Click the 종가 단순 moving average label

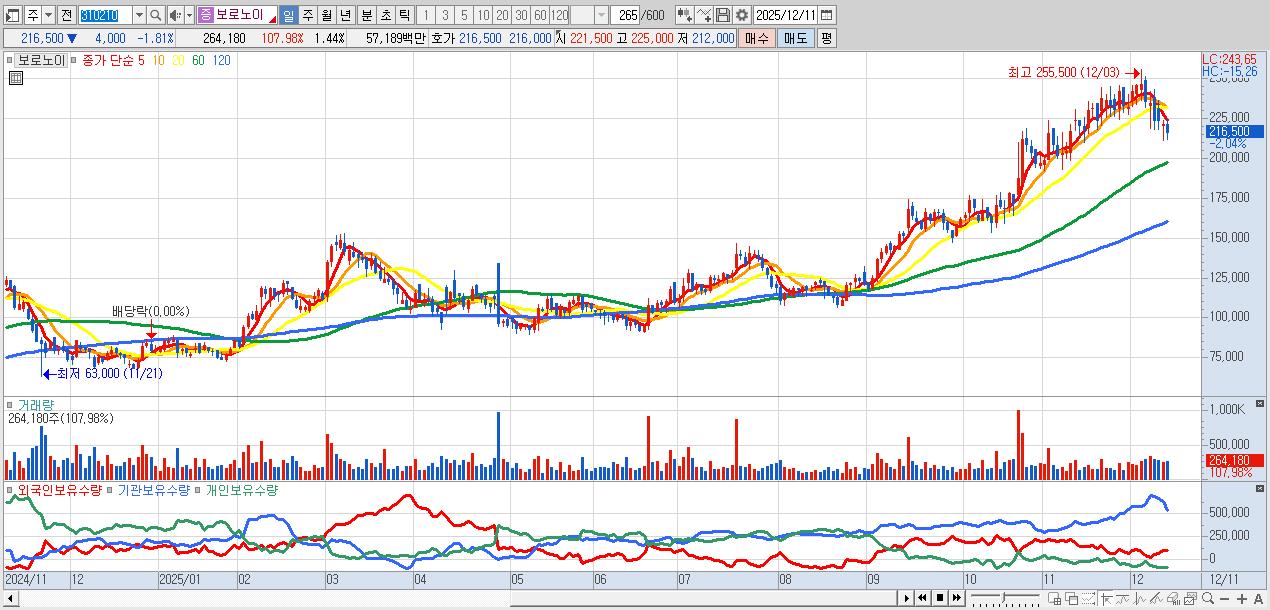108,60
